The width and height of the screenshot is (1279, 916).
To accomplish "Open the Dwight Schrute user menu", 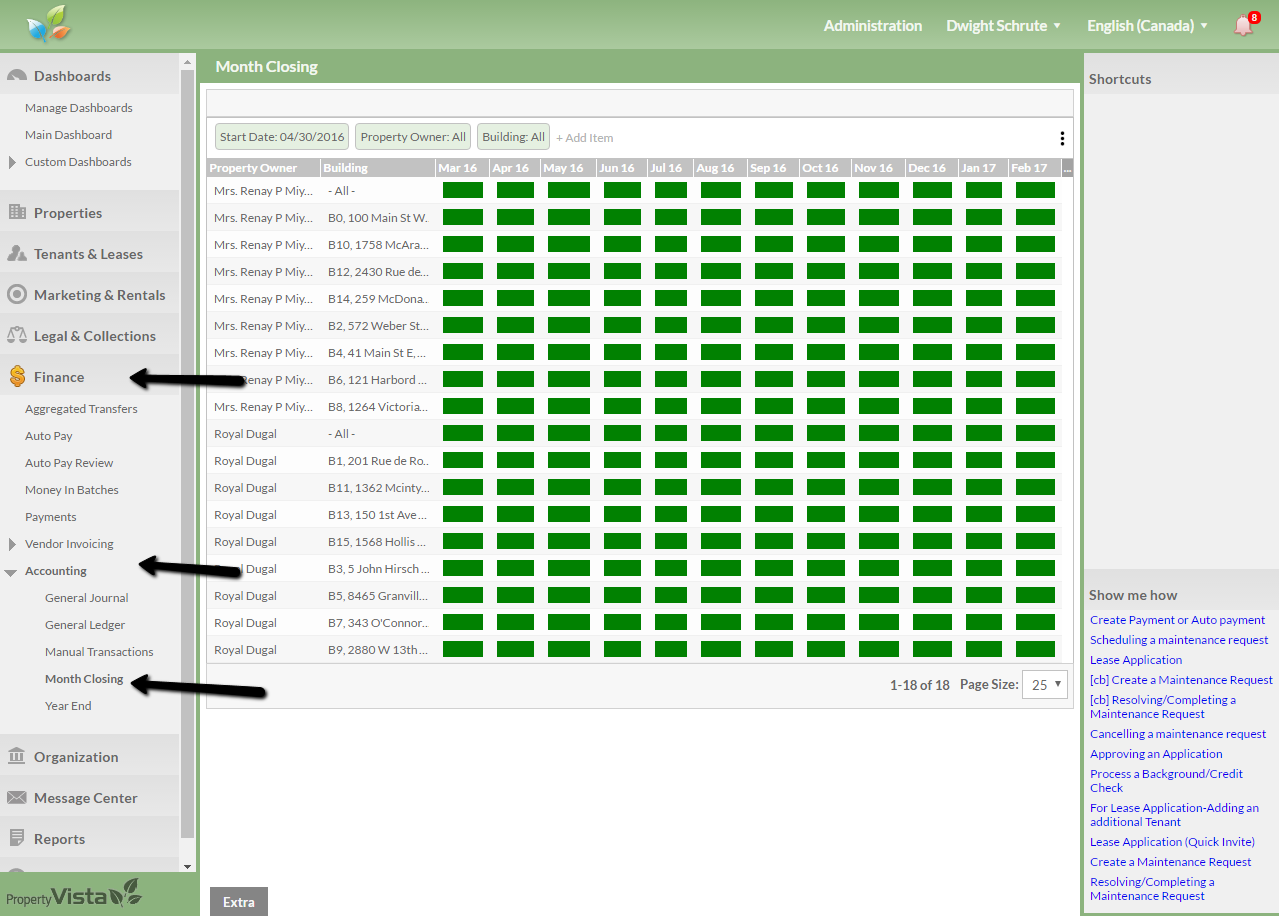I will click(1003, 26).
